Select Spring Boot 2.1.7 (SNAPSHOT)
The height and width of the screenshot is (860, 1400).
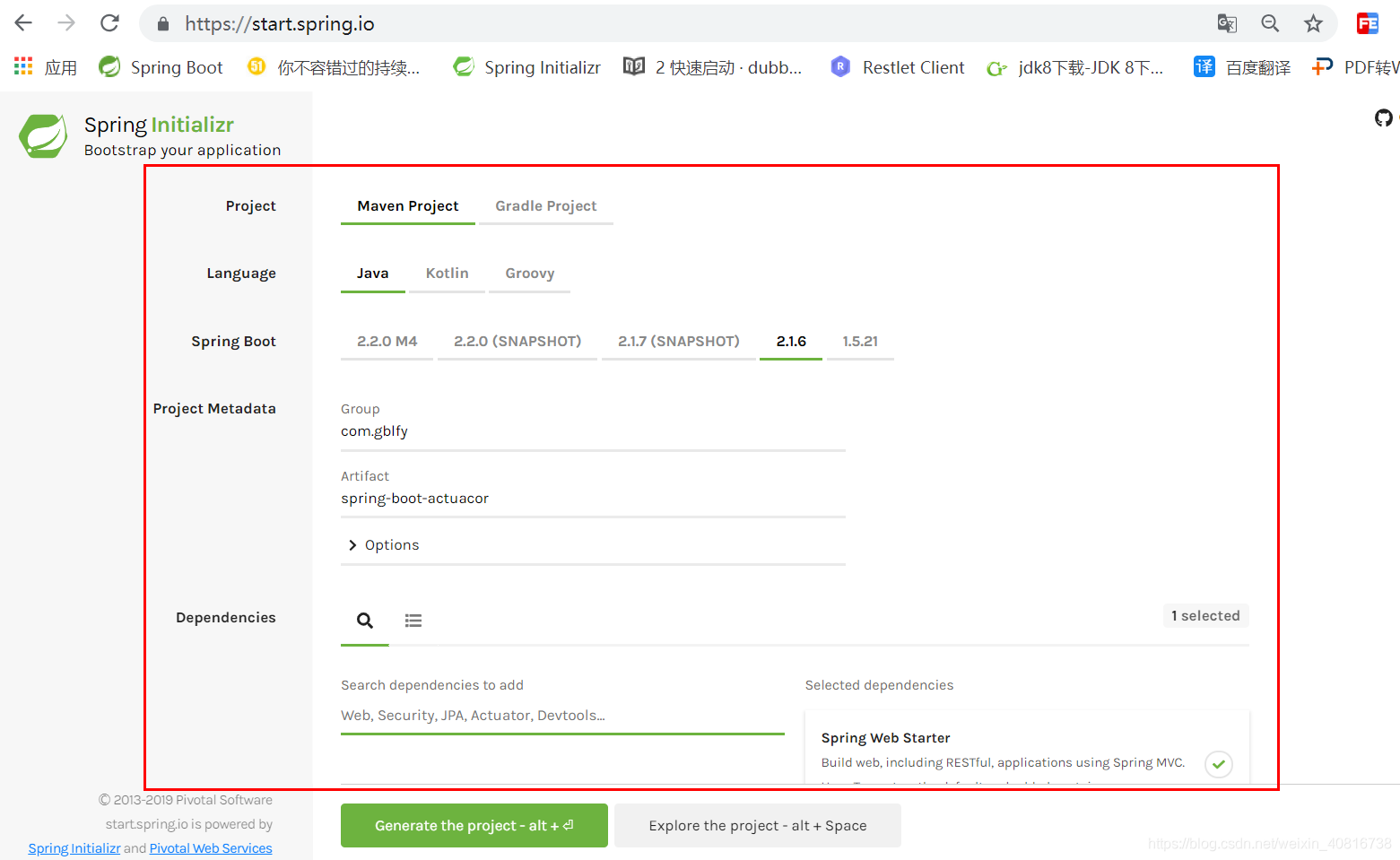pos(679,342)
